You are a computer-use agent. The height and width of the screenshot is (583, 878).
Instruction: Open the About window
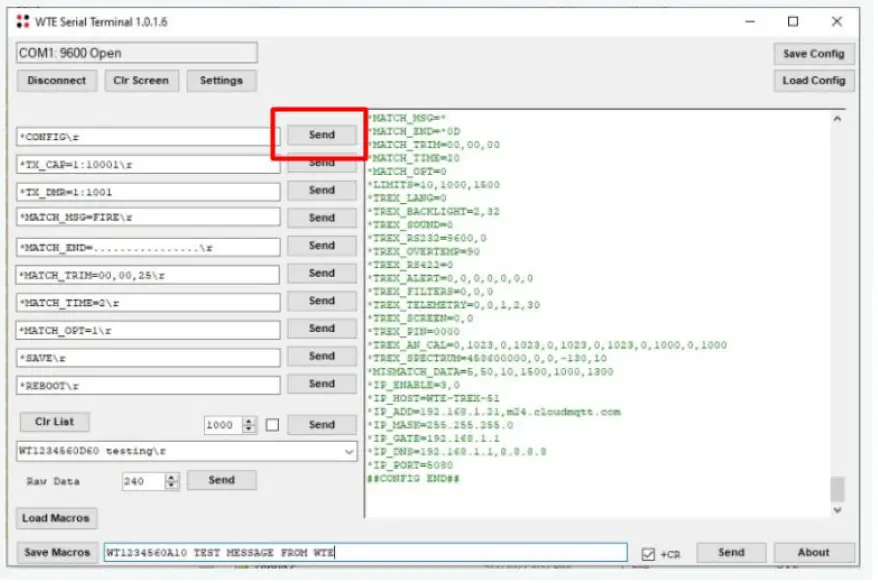(814, 551)
